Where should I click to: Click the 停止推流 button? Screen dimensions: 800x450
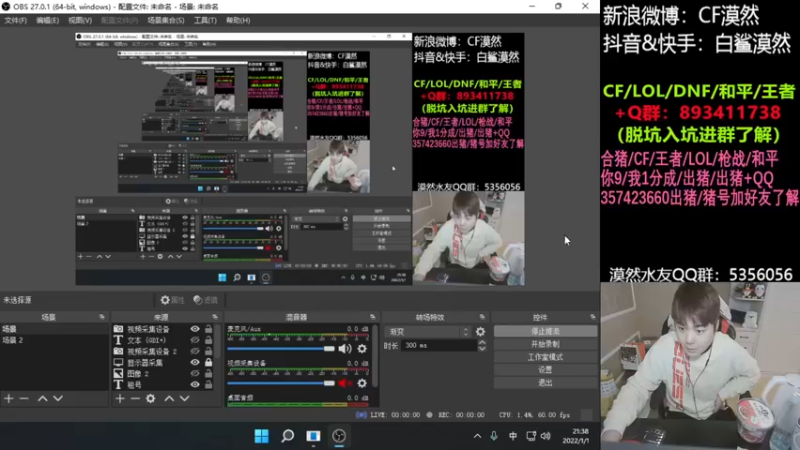[x=545, y=332]
